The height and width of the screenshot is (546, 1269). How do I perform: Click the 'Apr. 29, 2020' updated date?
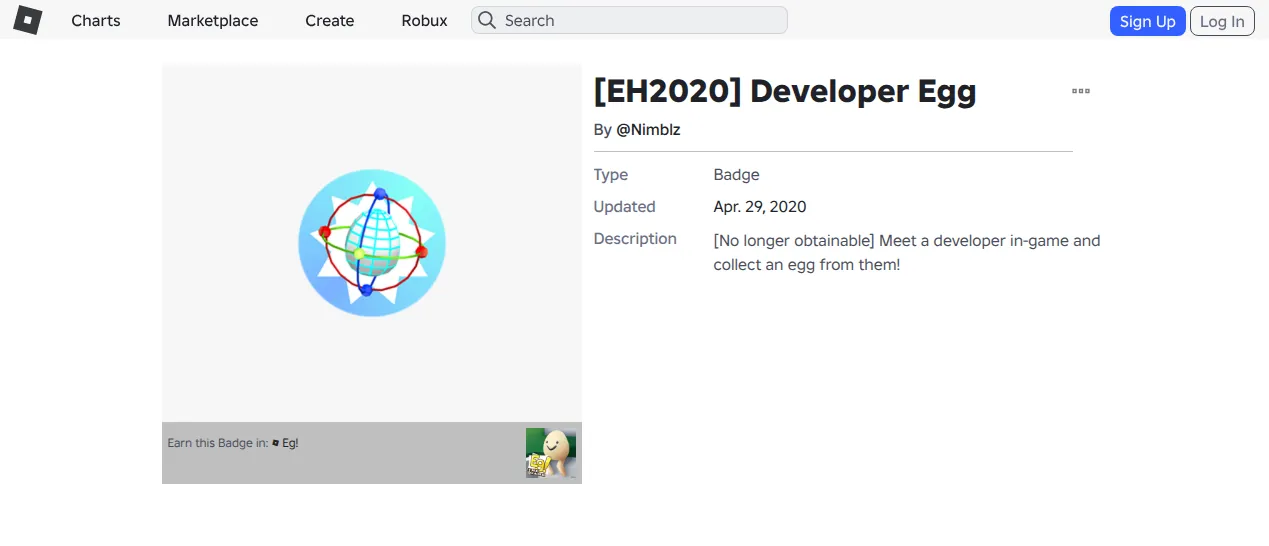[760, 207]
